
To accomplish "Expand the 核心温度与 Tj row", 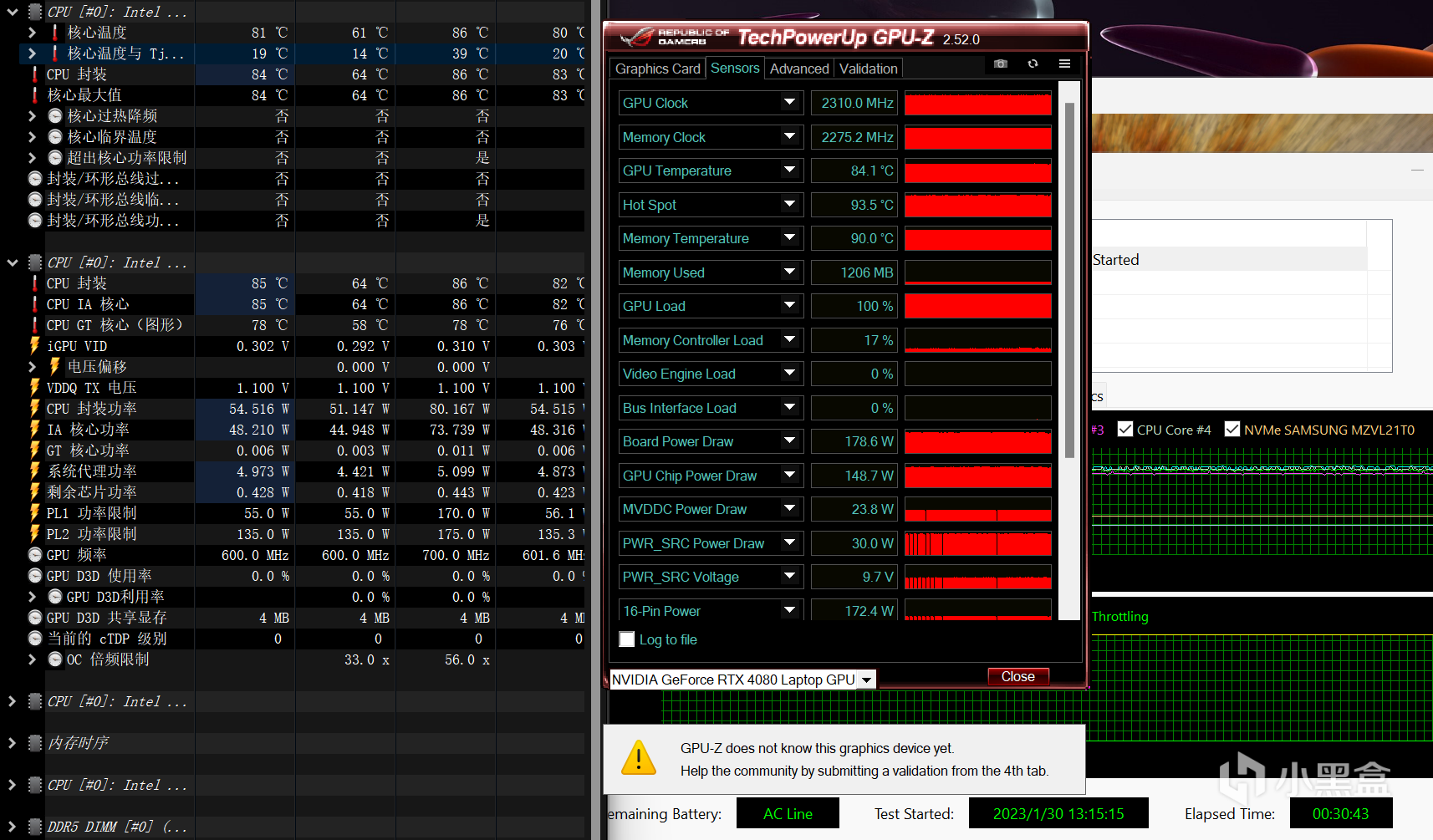I will [x=32, y=53].
